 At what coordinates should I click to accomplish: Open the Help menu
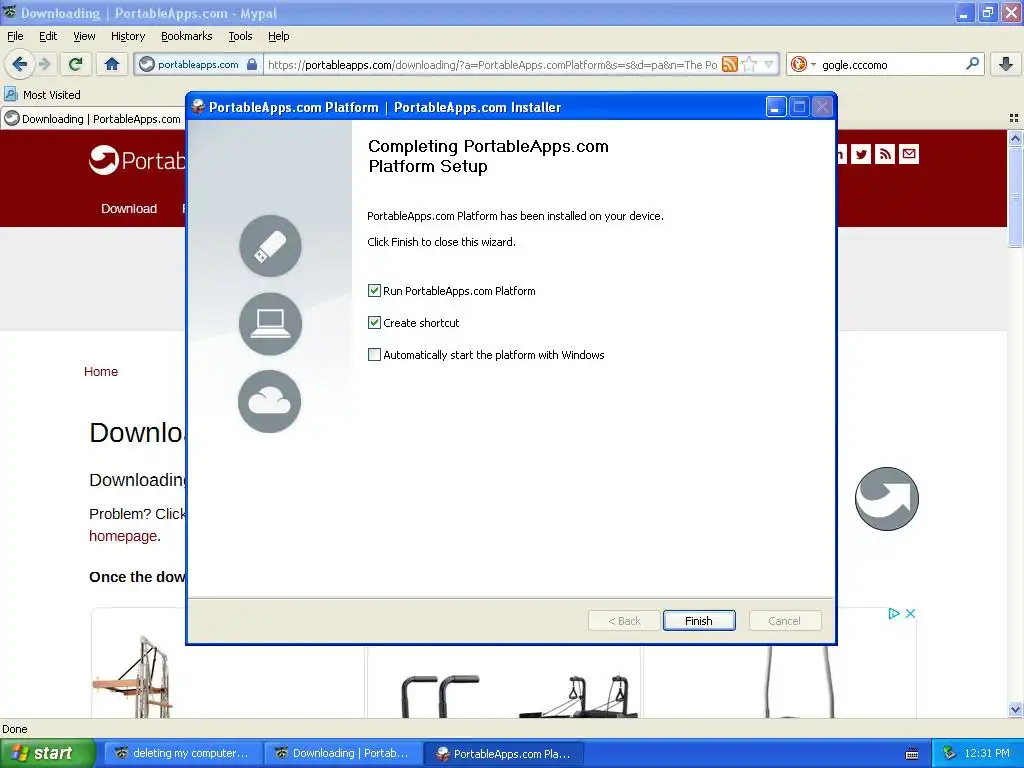click(279, 36)
